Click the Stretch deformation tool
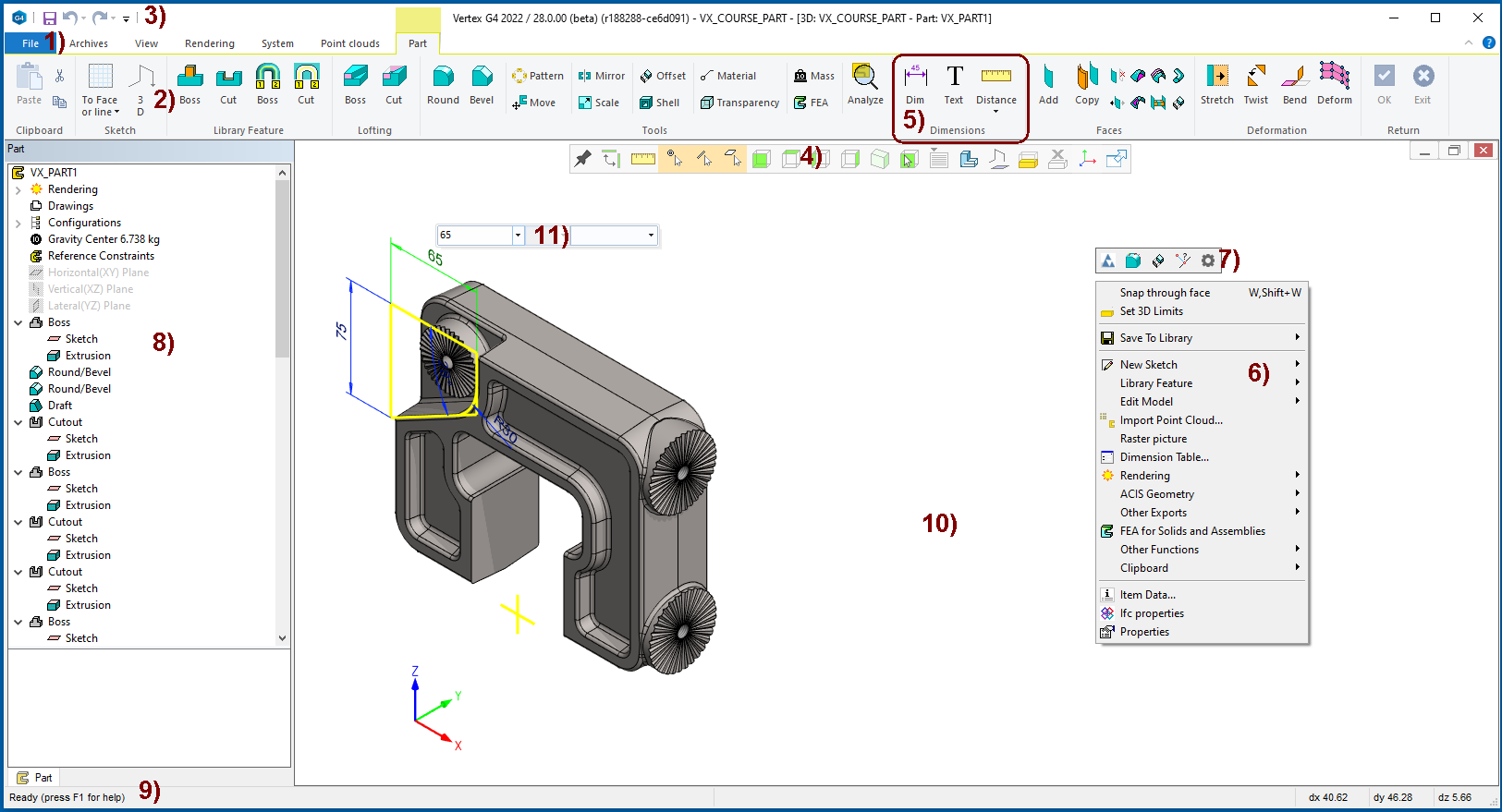1502x812 pixels. [1216, 84]
